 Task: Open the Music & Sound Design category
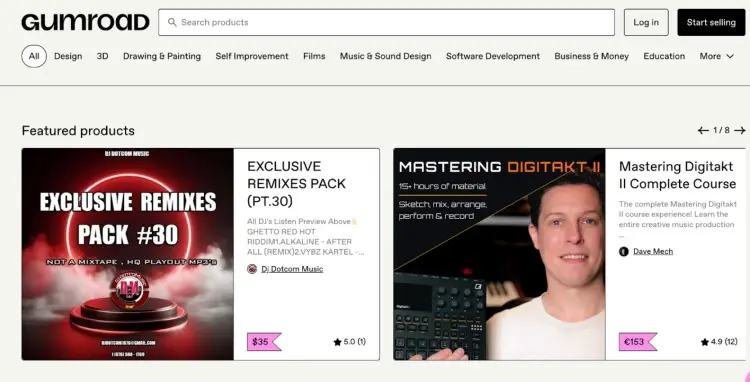point(386,56)
